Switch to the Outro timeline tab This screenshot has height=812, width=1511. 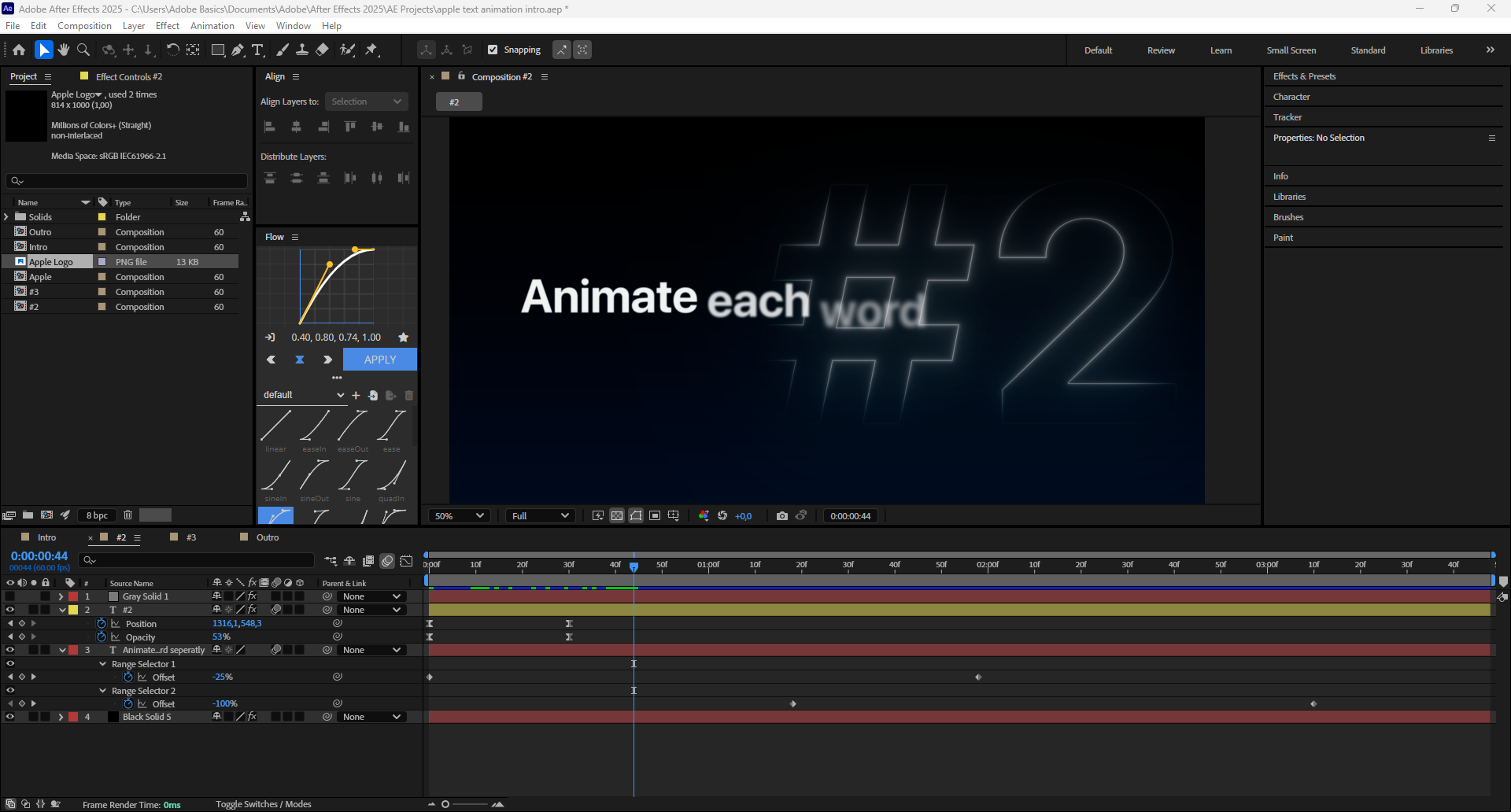[267, 537]
